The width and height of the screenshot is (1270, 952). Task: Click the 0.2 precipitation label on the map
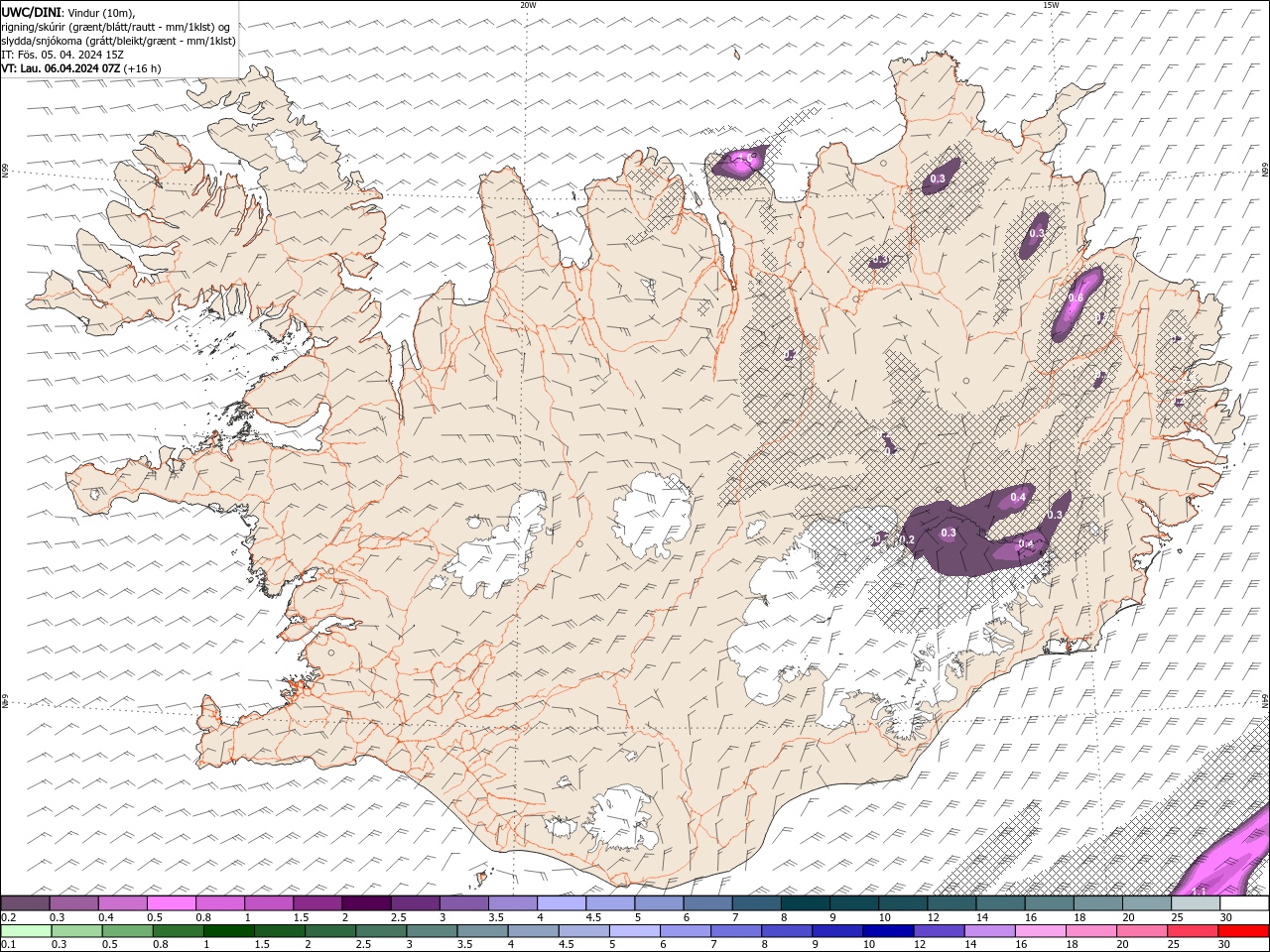pos(906,539)
